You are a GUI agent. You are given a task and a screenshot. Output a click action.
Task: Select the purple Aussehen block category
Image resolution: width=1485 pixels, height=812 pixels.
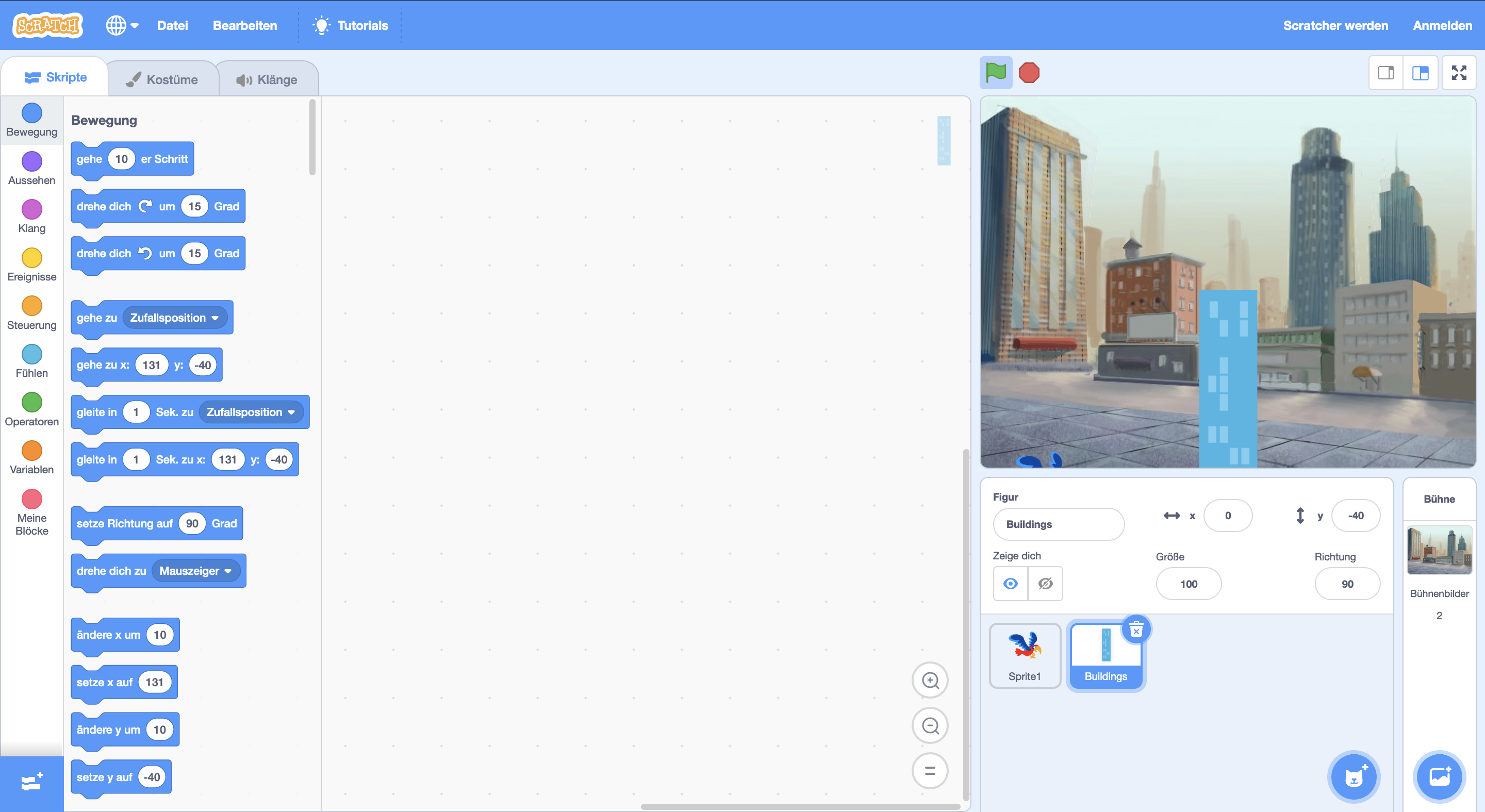point(31,168)
